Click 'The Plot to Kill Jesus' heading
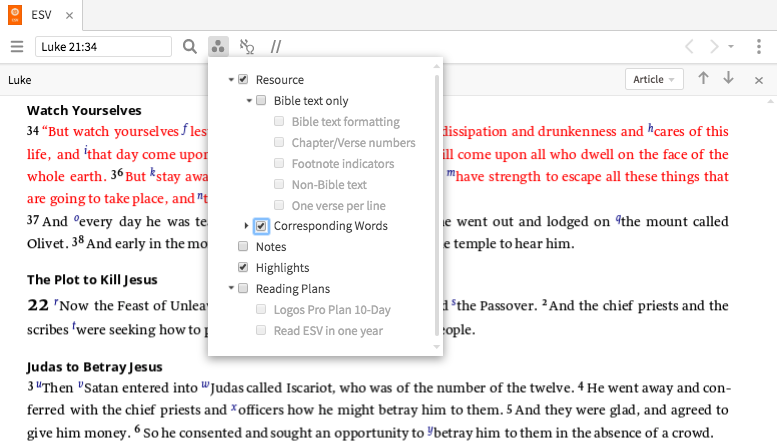 pos(92,279)
